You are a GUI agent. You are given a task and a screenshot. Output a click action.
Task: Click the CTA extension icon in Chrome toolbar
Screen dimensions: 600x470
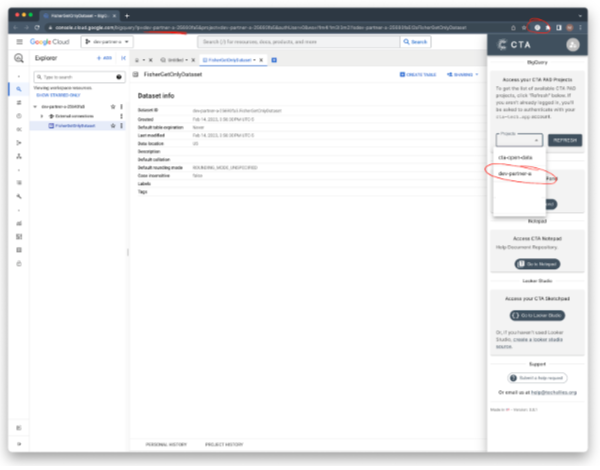coord(537,28)
